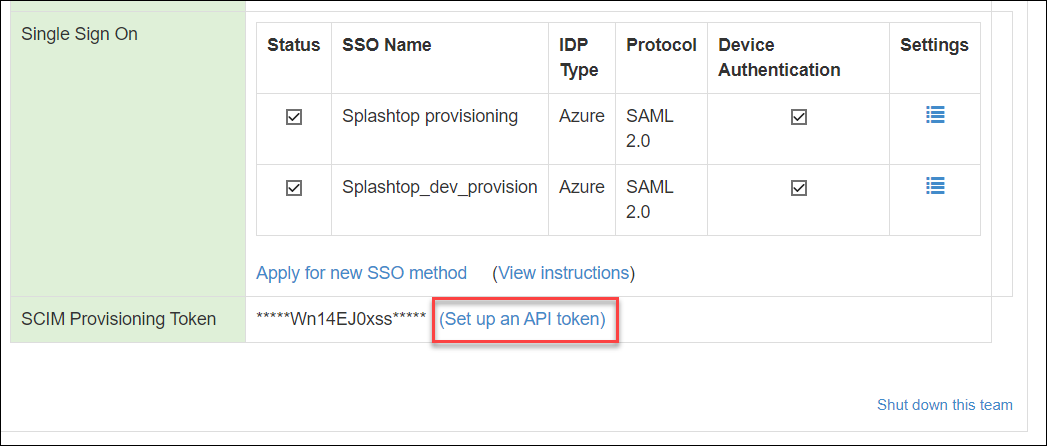The width and height of the screenshot is (1047, 446).
Task: Click Apply for new SSO method link
Action: click(361, 273)
